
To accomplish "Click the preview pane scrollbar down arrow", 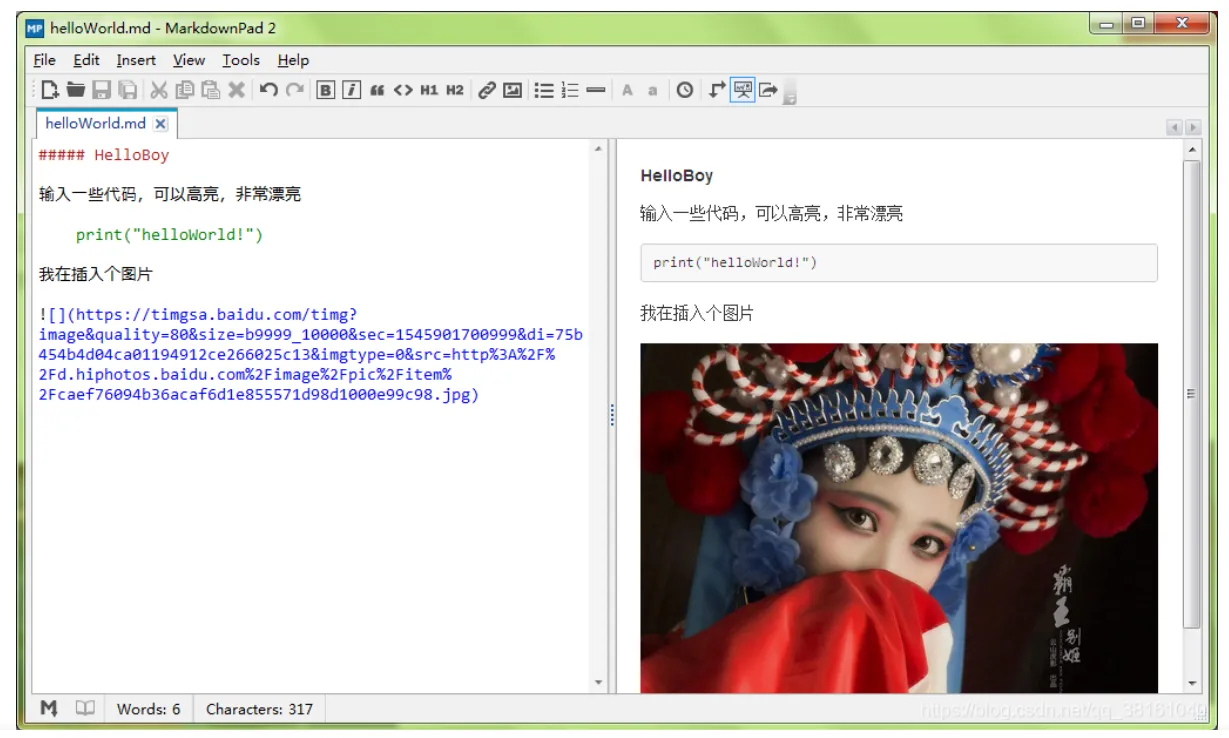I will point(1191,683).
